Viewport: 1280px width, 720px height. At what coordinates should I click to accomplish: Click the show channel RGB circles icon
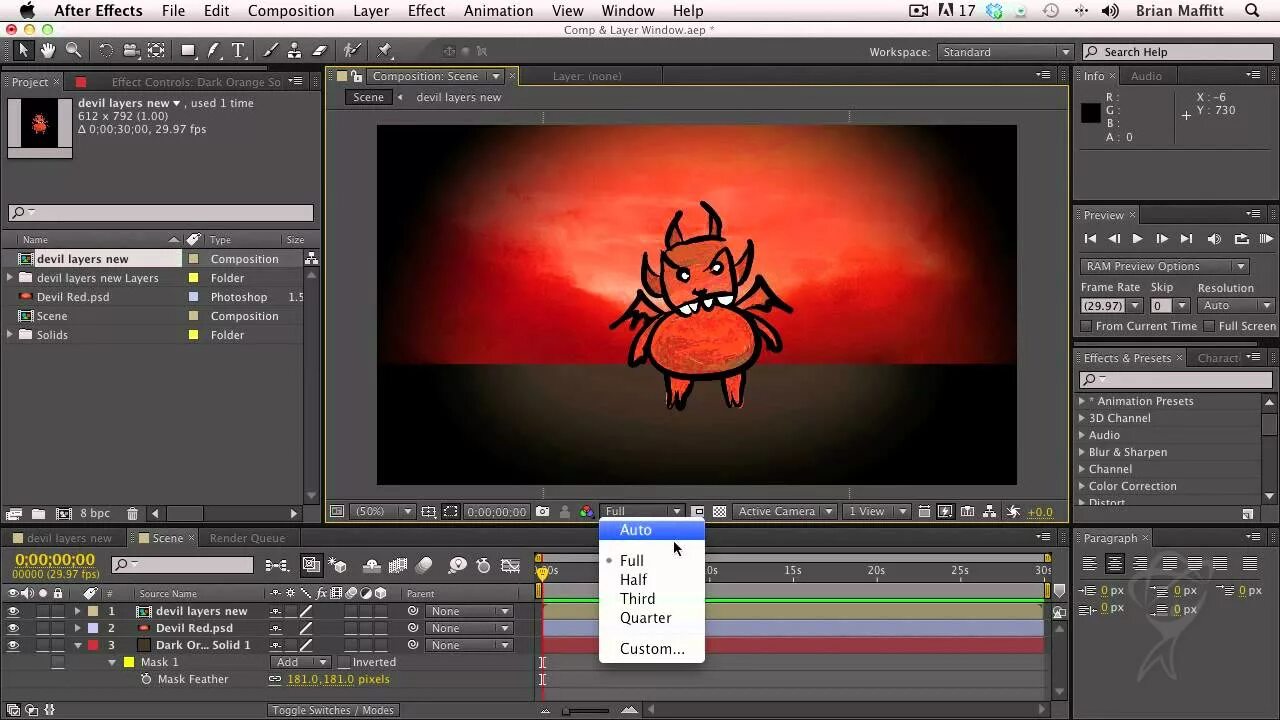click(586, 511)
